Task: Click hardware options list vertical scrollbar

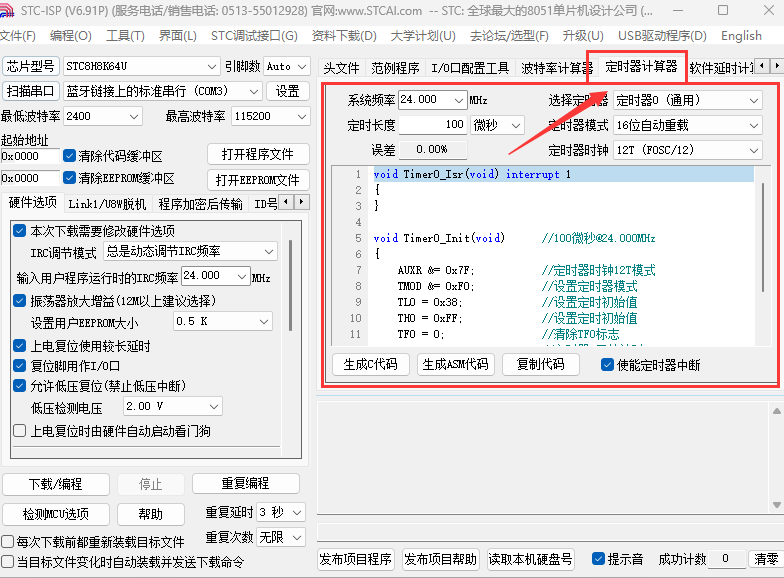Action: [290, 285]
